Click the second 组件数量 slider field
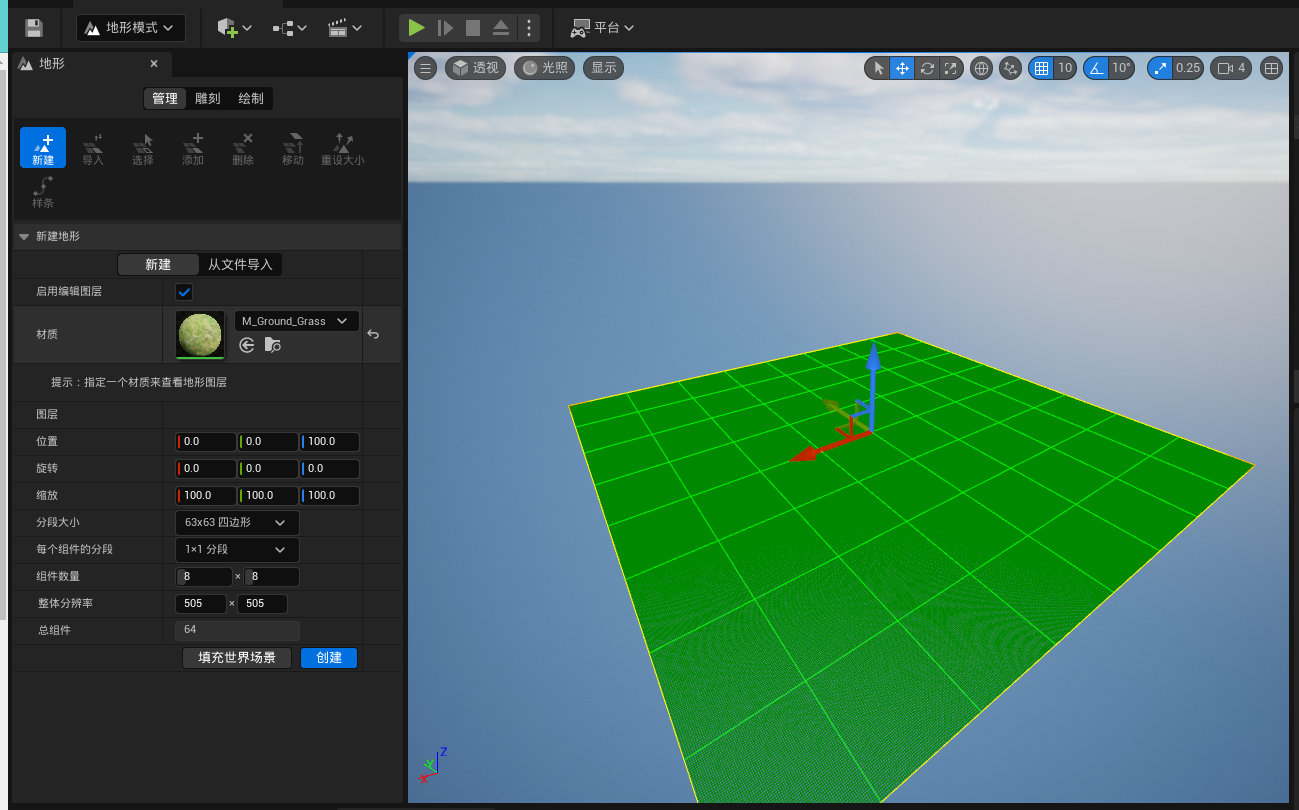 click(272, 576)
